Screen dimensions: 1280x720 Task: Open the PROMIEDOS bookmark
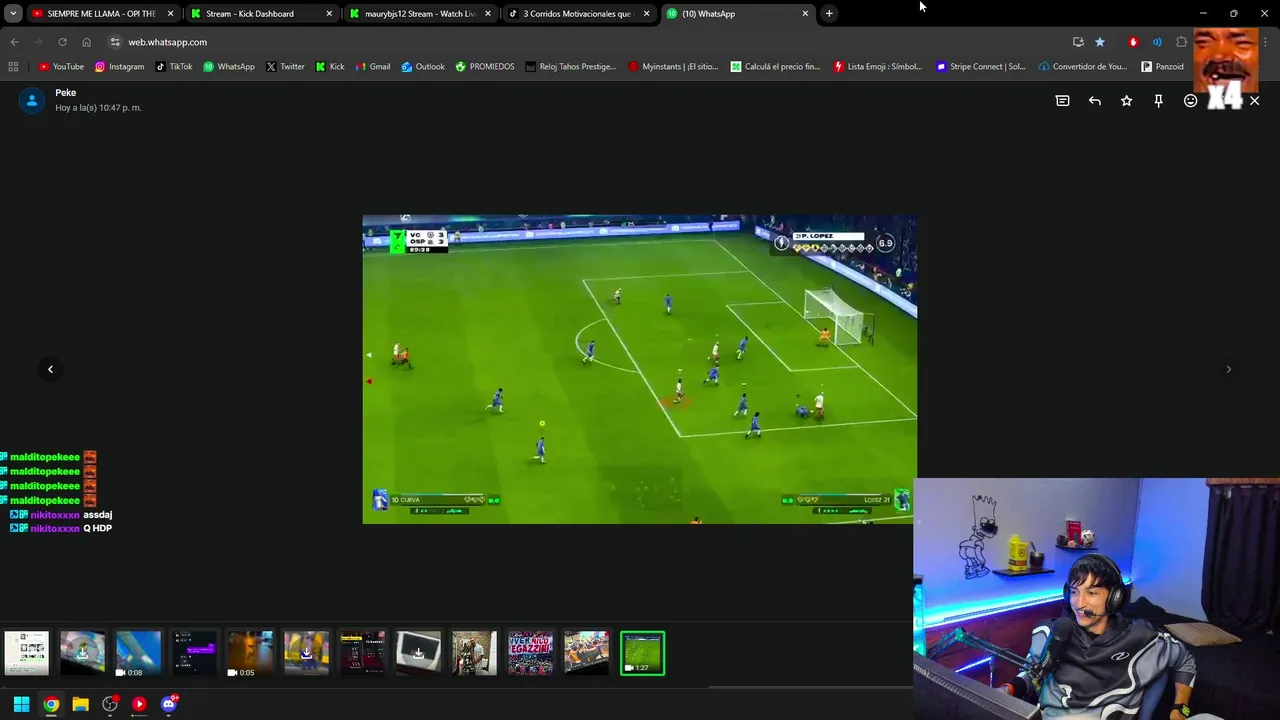484,67
